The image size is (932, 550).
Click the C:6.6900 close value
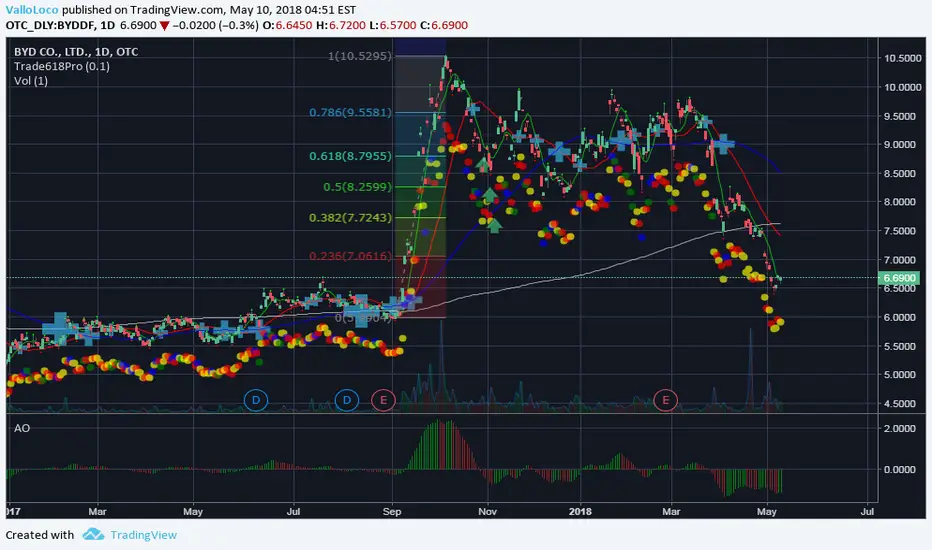[443, 26]
